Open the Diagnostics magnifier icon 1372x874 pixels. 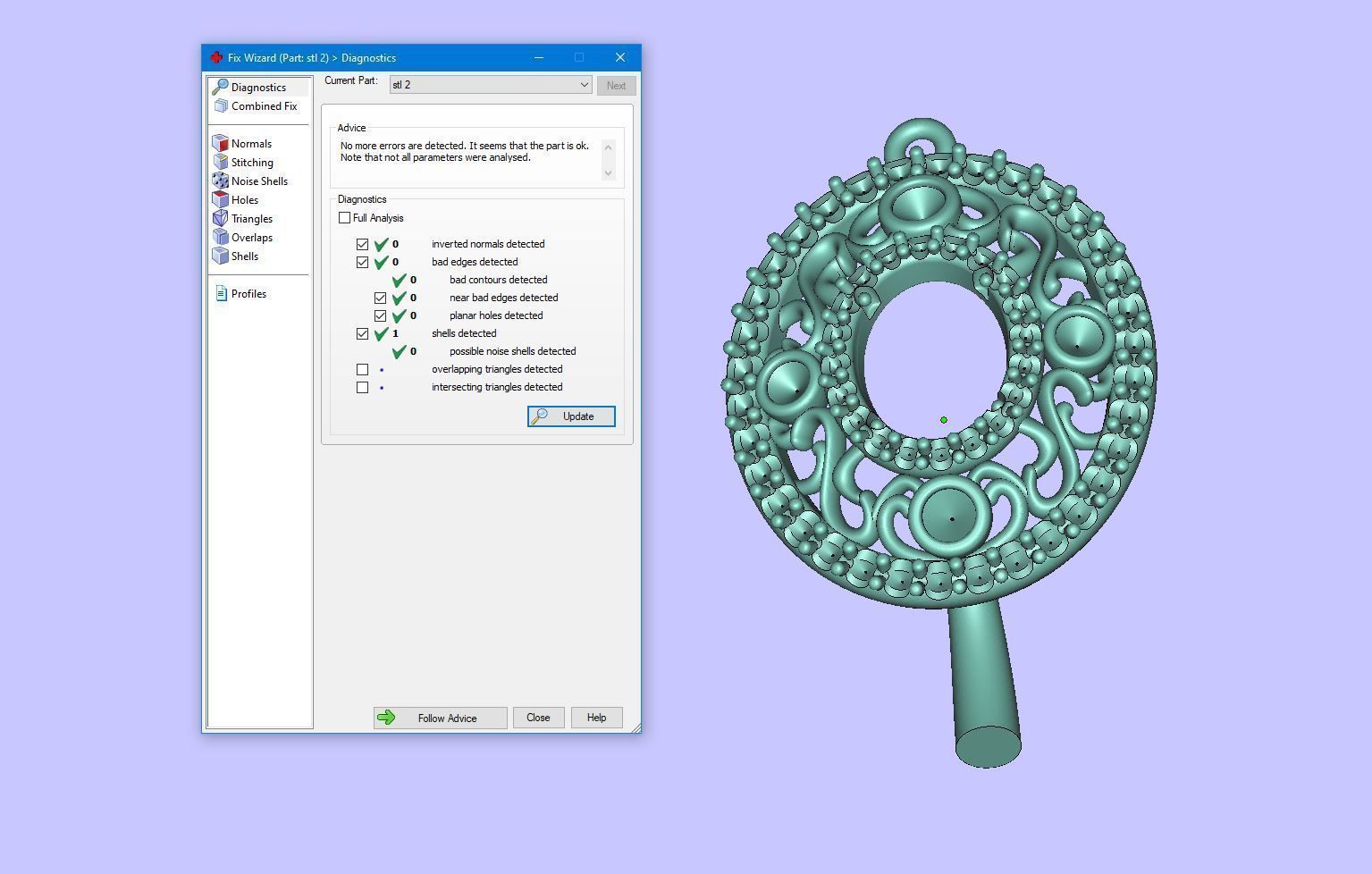[220, 87]
